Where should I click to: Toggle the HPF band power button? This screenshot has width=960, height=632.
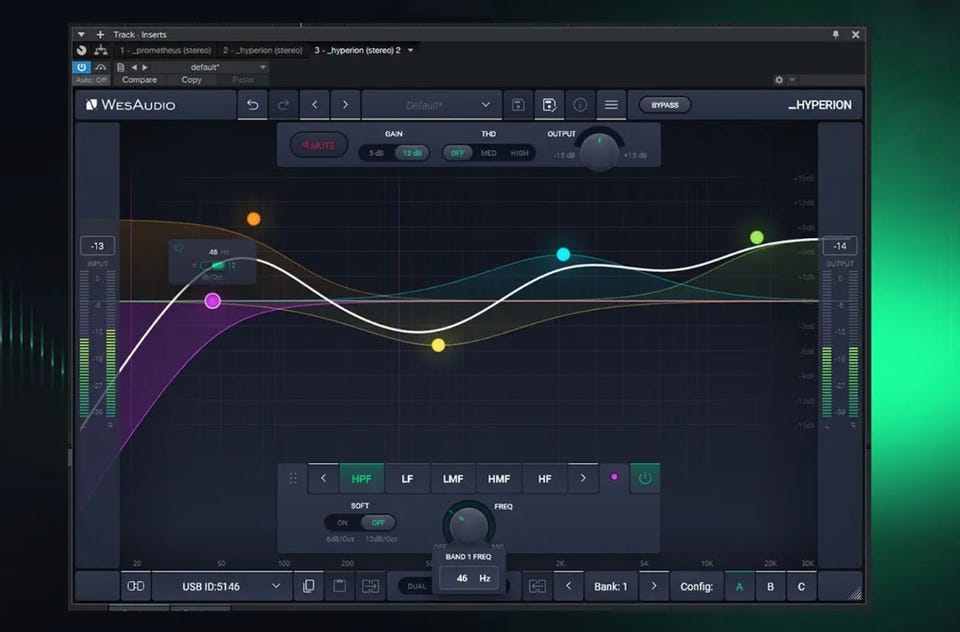[x=645, y=478]
